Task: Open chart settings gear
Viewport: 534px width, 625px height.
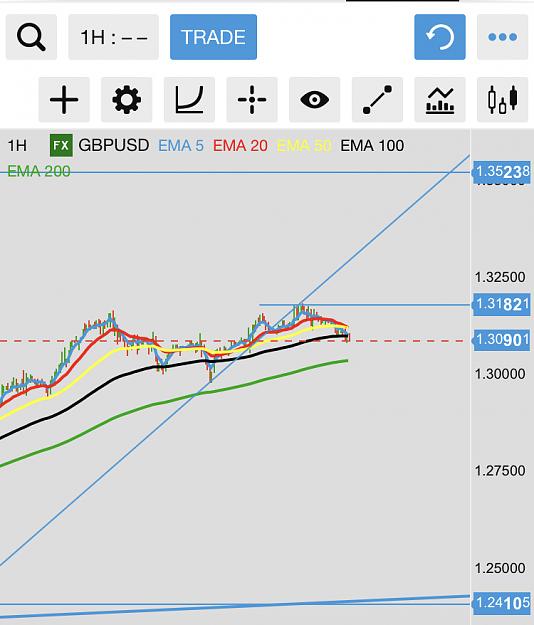Action: [x=127, y=100]
